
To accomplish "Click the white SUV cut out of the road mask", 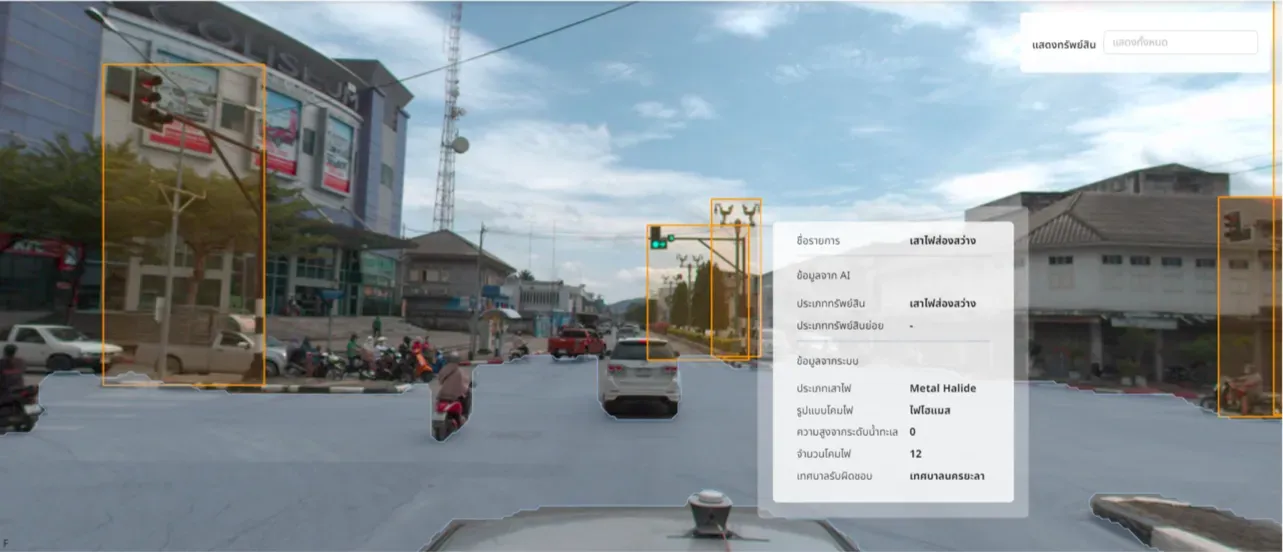I will (x=639, y=377).
